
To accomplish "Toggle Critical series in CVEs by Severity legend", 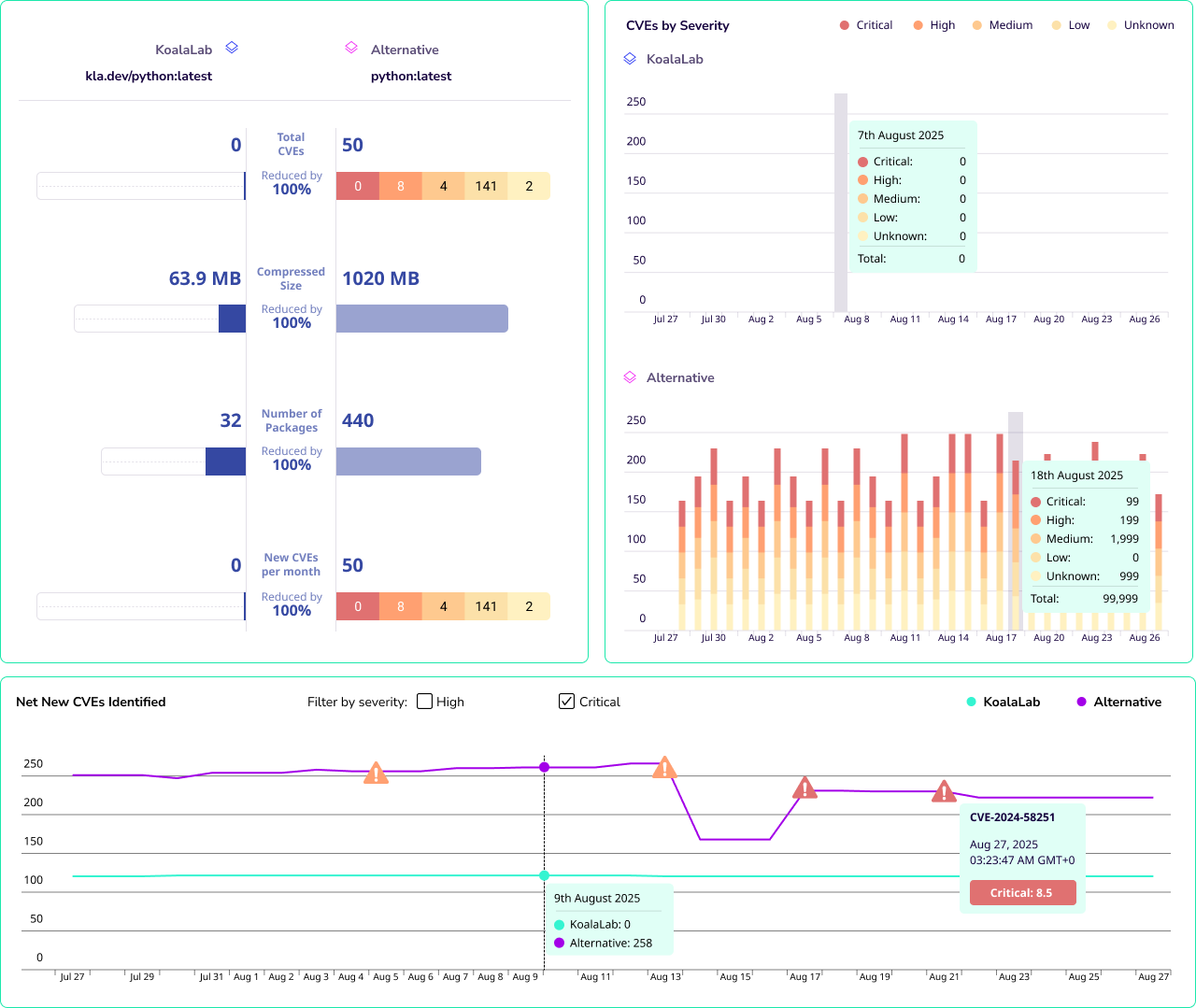I will 865,25.
